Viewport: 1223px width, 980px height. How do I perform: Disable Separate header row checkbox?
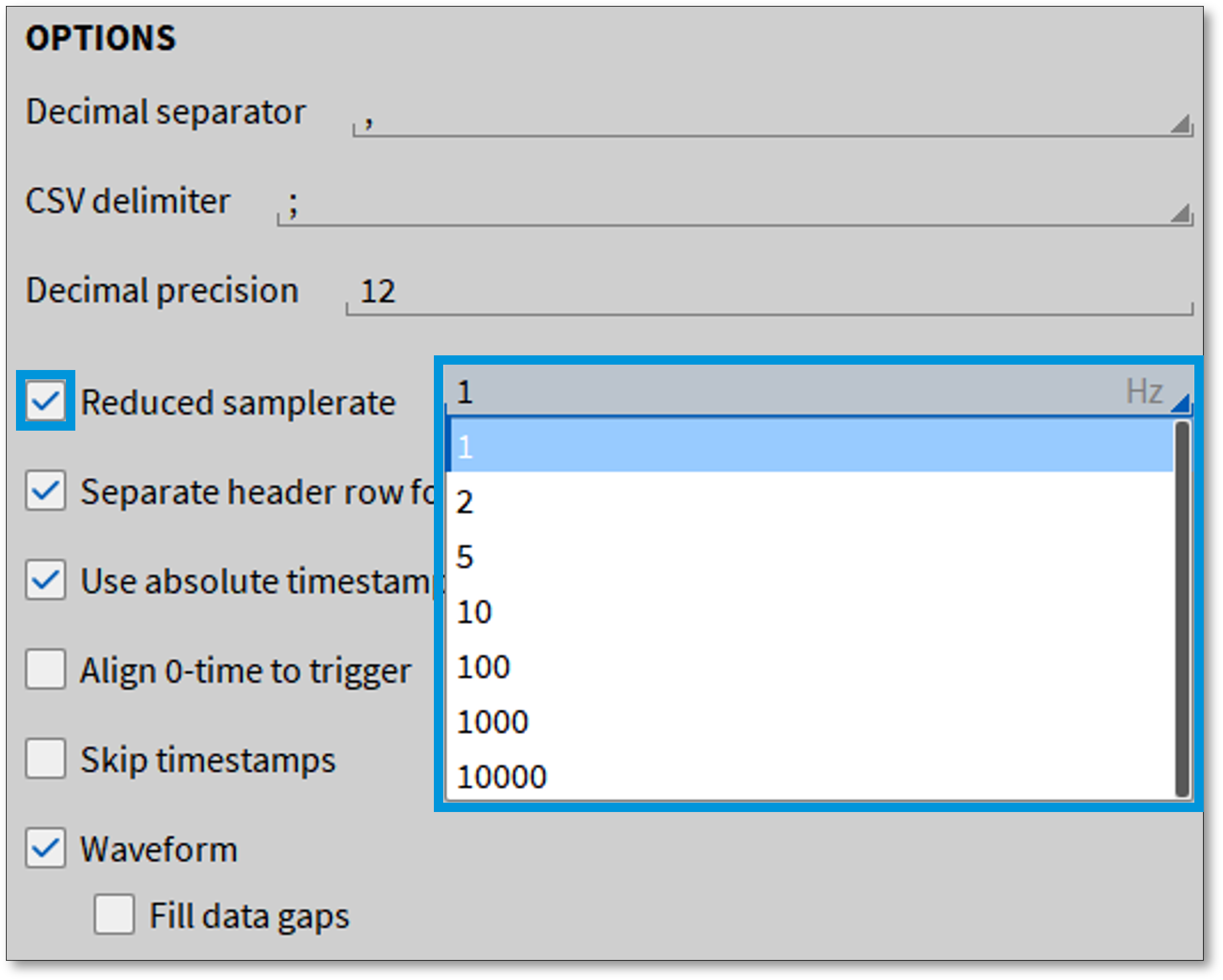pos(45,491)
